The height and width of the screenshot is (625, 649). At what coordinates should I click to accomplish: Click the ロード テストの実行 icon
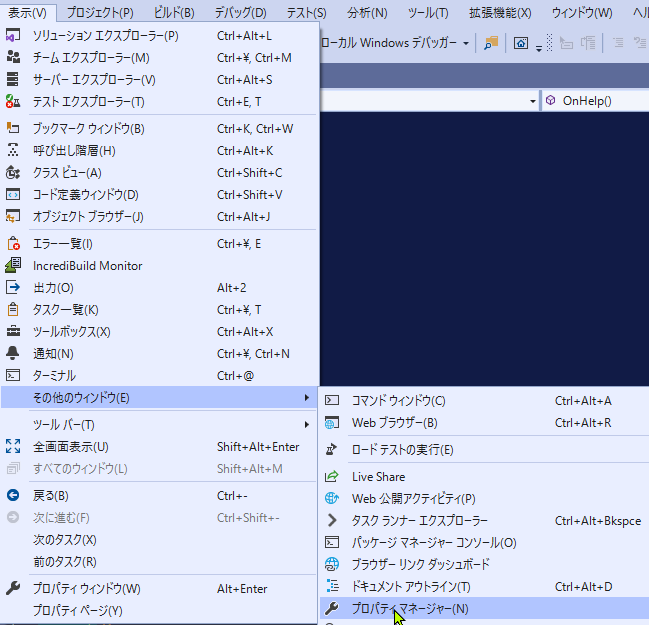point(332,450)
